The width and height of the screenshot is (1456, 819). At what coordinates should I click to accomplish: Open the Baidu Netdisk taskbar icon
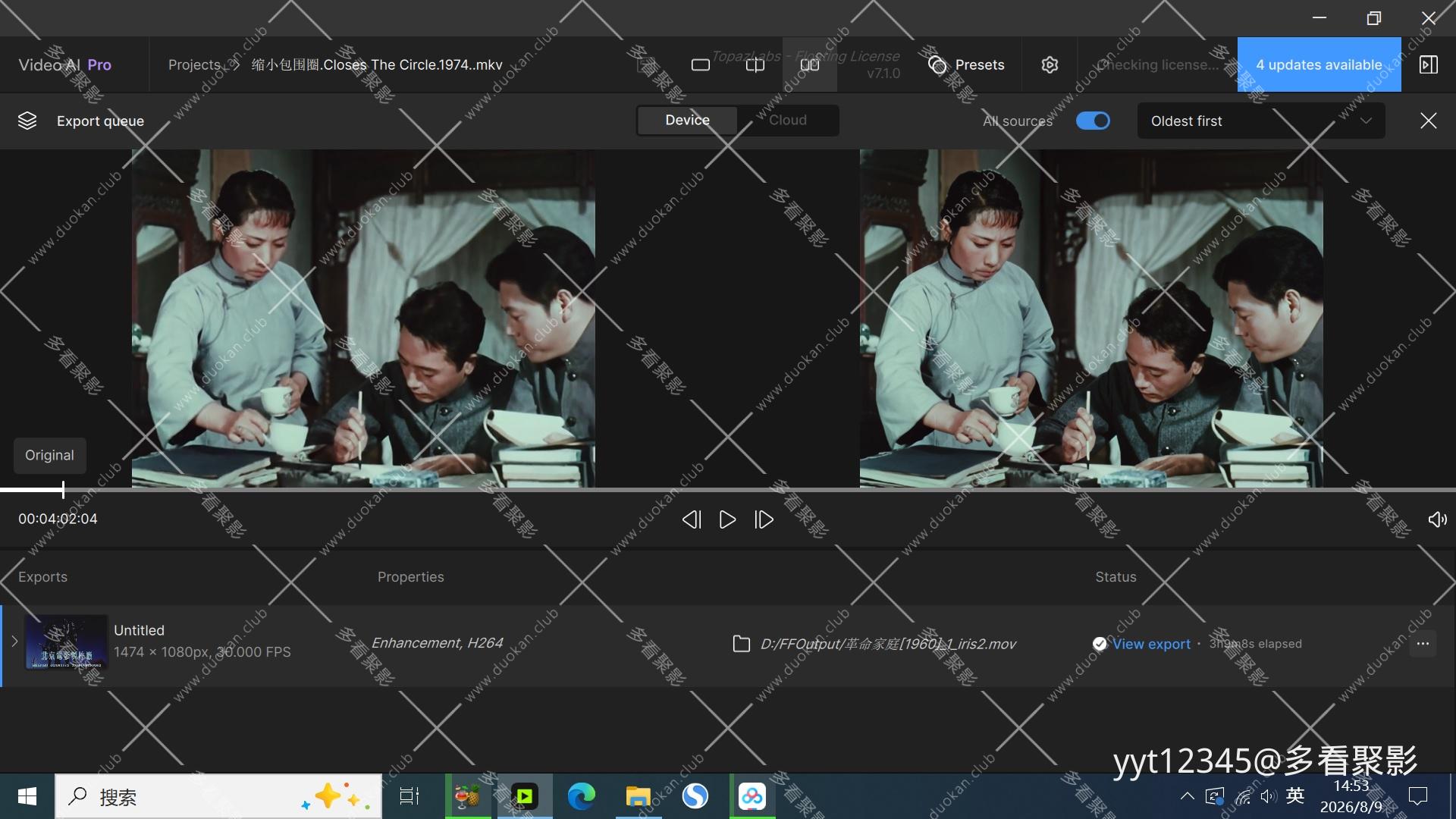pos(752,796)
